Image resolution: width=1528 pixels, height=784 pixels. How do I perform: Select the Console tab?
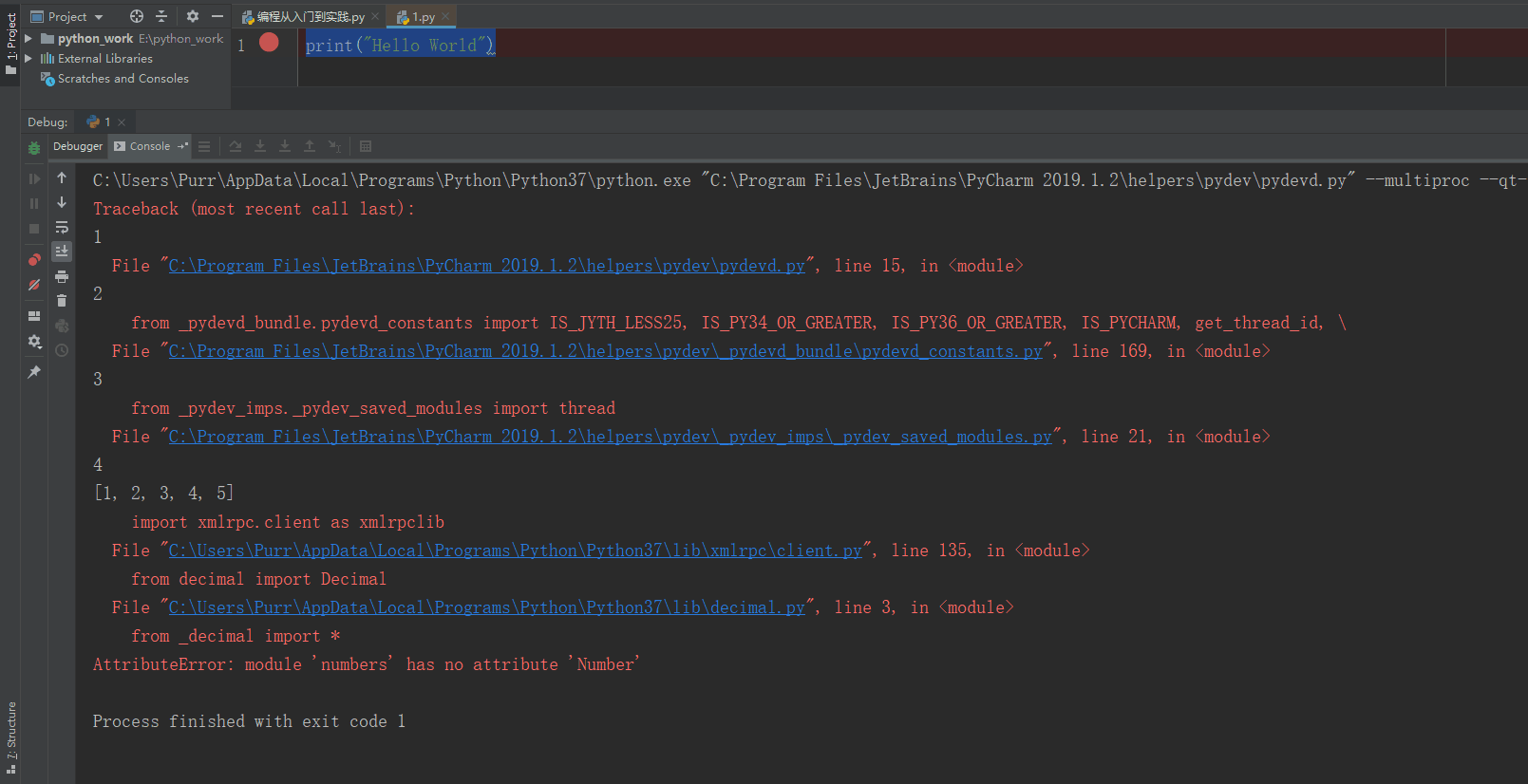click(150, 146)
